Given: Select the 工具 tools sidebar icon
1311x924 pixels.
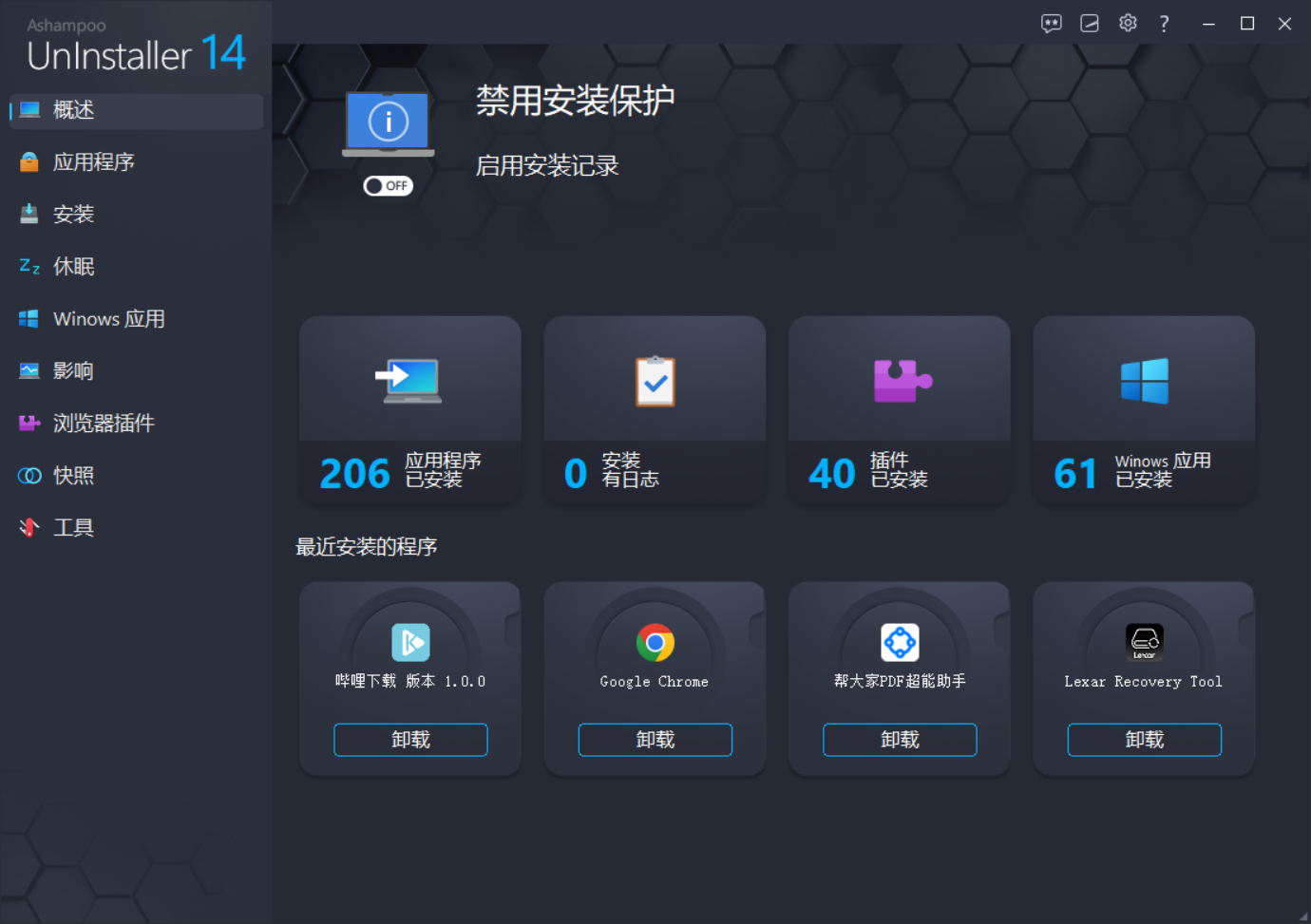Looking at the screenshot, I should pos(29,527).
